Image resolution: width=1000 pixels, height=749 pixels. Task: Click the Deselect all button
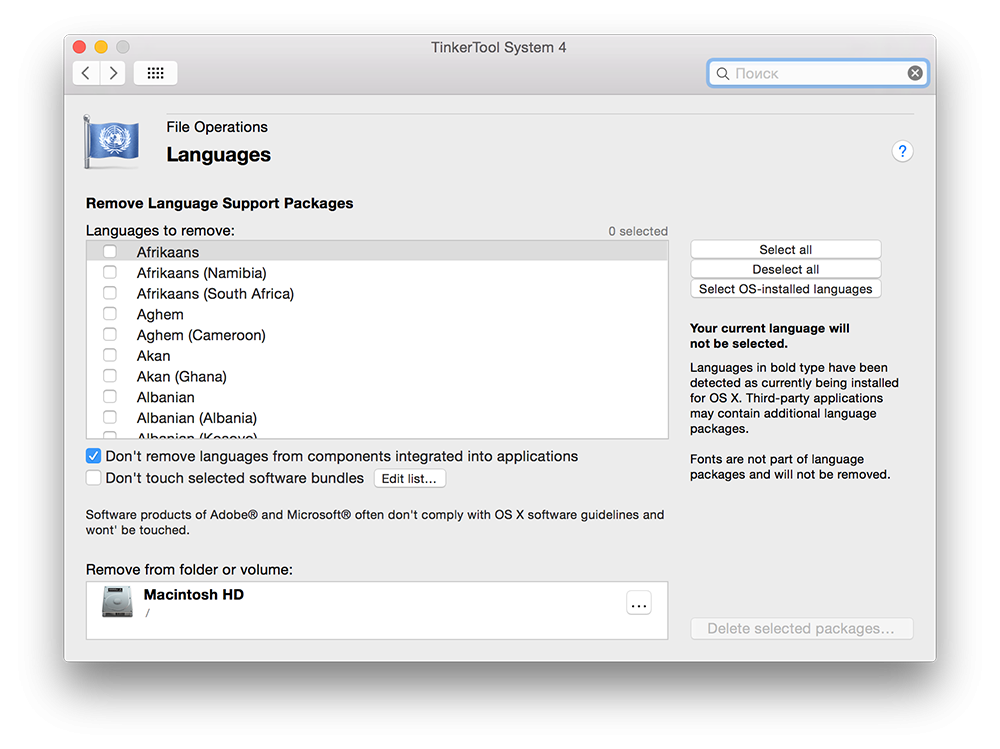pyautogui.click(x=786, y=269)
